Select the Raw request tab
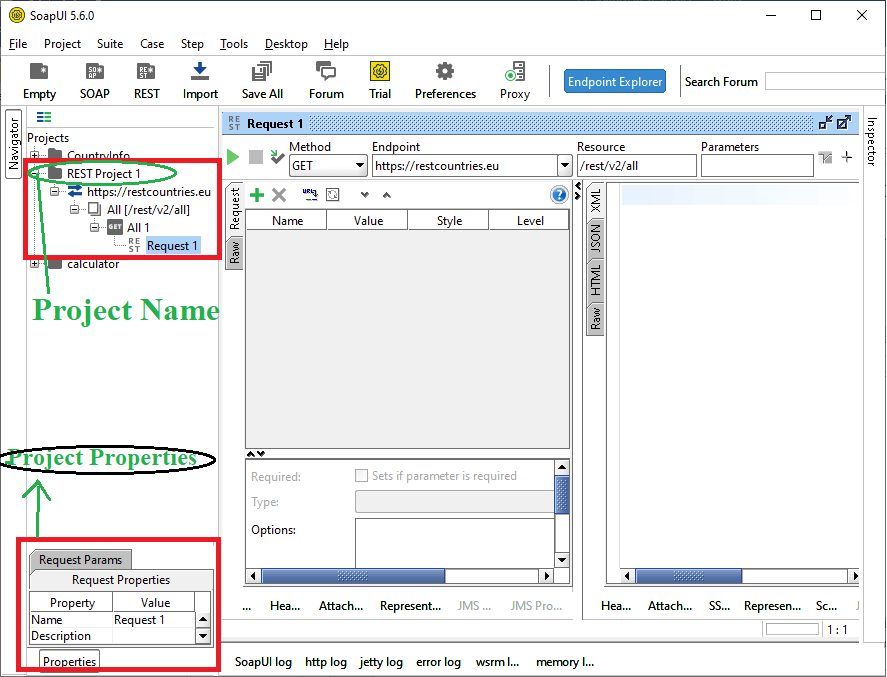 (235, 253)
